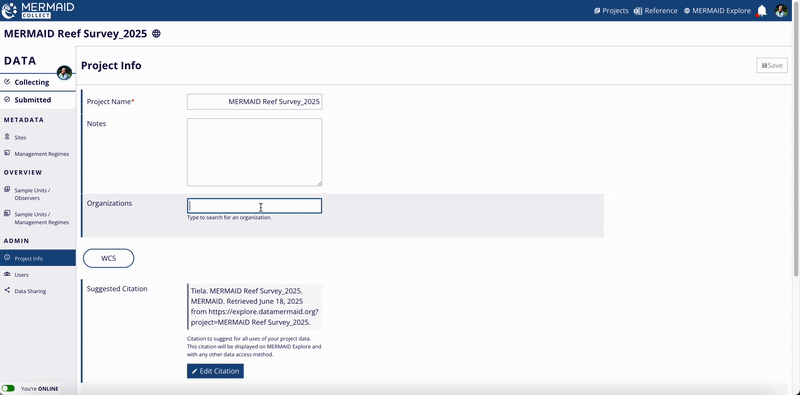
Task: Click the Suggested Citation text
Action: click(255, 307)
